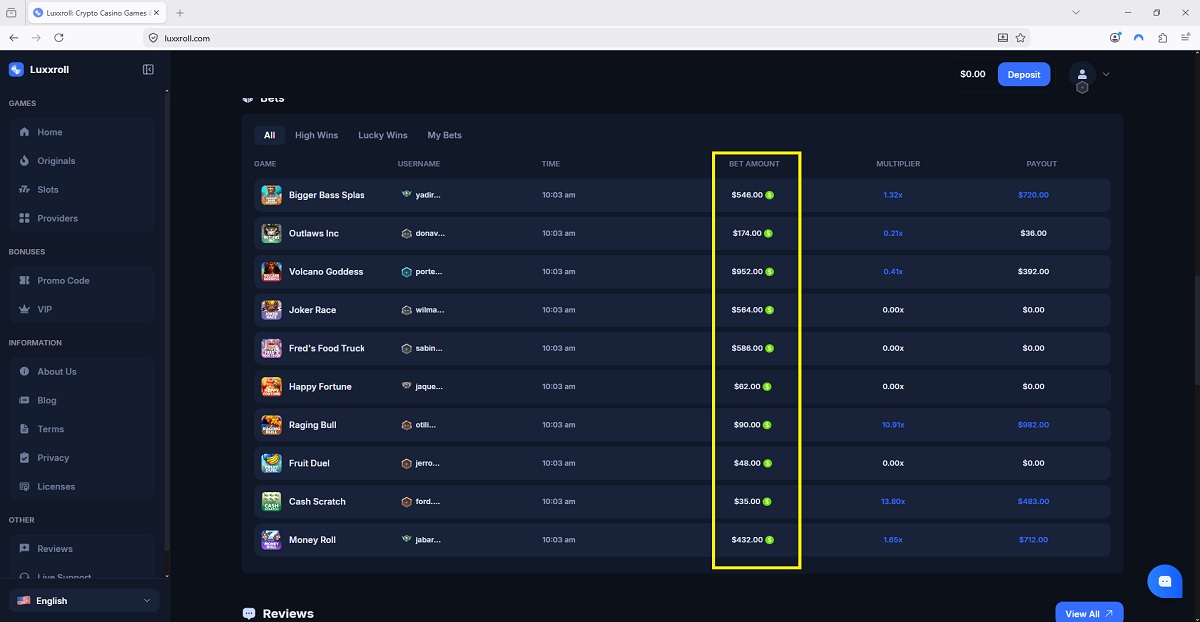This screenshot has height=622, width=1200.
Task: Open a new browser tab
Action: point(180,13)
